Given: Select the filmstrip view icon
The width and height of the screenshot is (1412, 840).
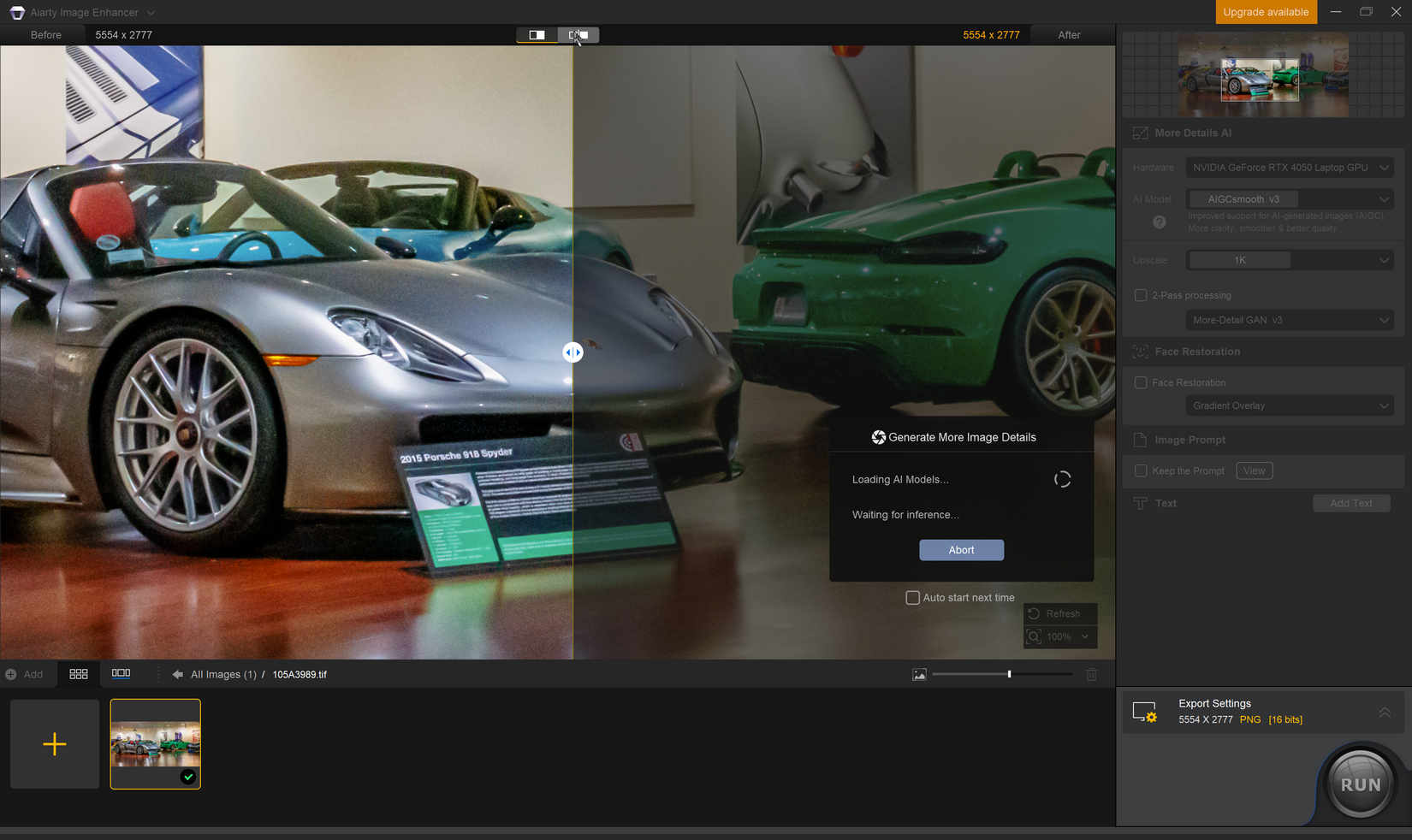Looking at the screenshot, I should click(x=122, y=674).
